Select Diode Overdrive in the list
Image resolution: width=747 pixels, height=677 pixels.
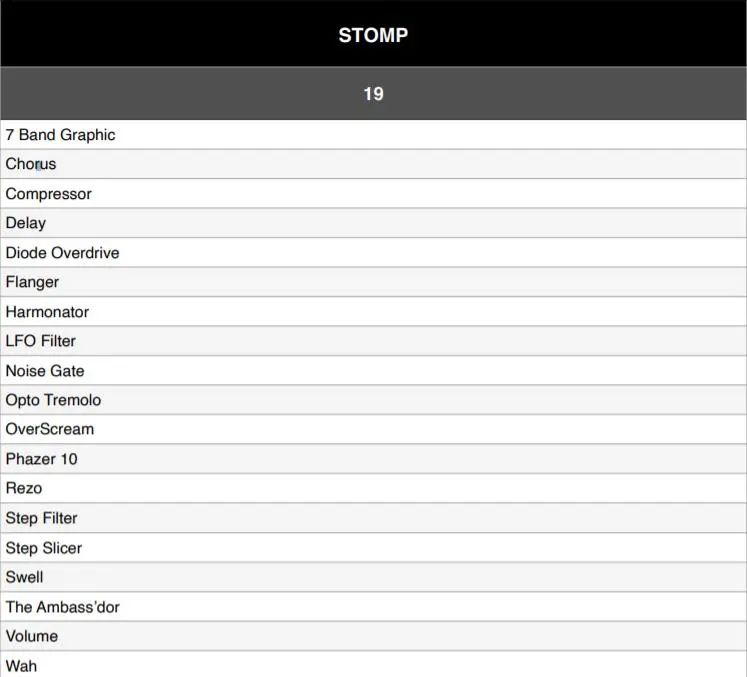click(62, 253)
